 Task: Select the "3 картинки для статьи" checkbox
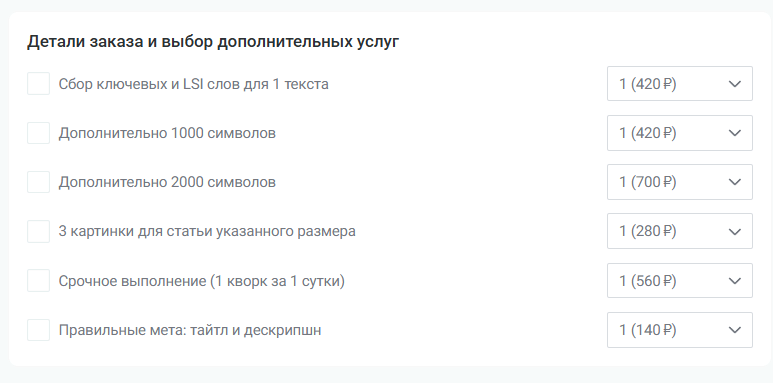38,231
